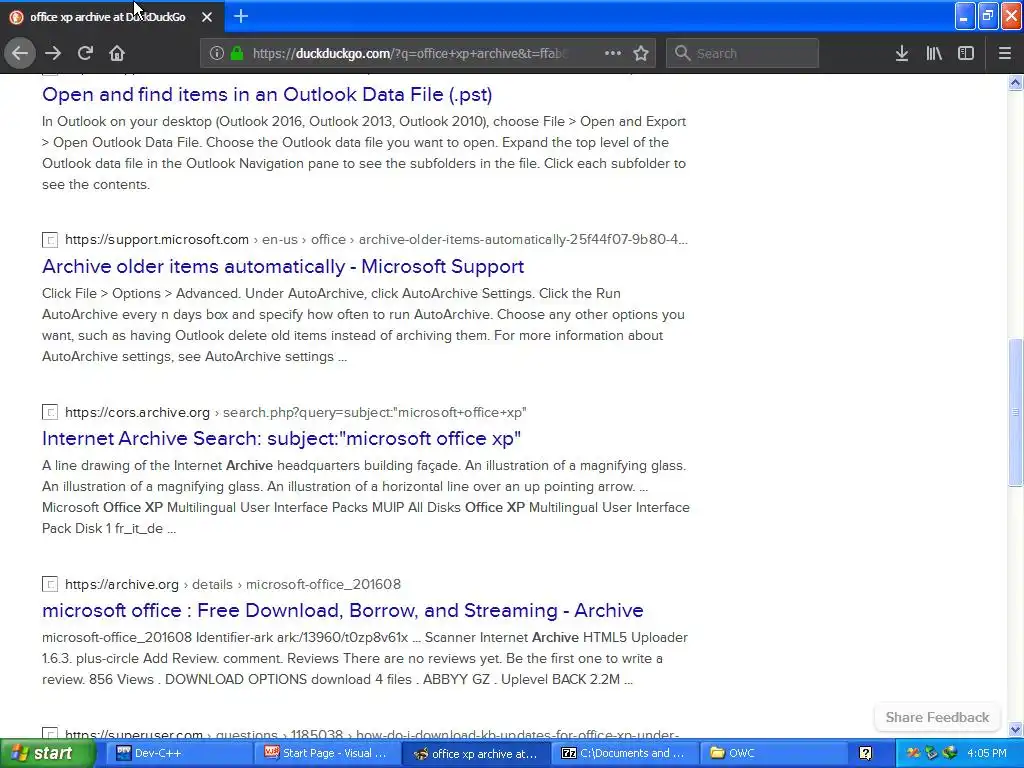Click the vertical scrollbar thumb
1024x768 pixels.
pyautogui.click(x=1015, y=412)
